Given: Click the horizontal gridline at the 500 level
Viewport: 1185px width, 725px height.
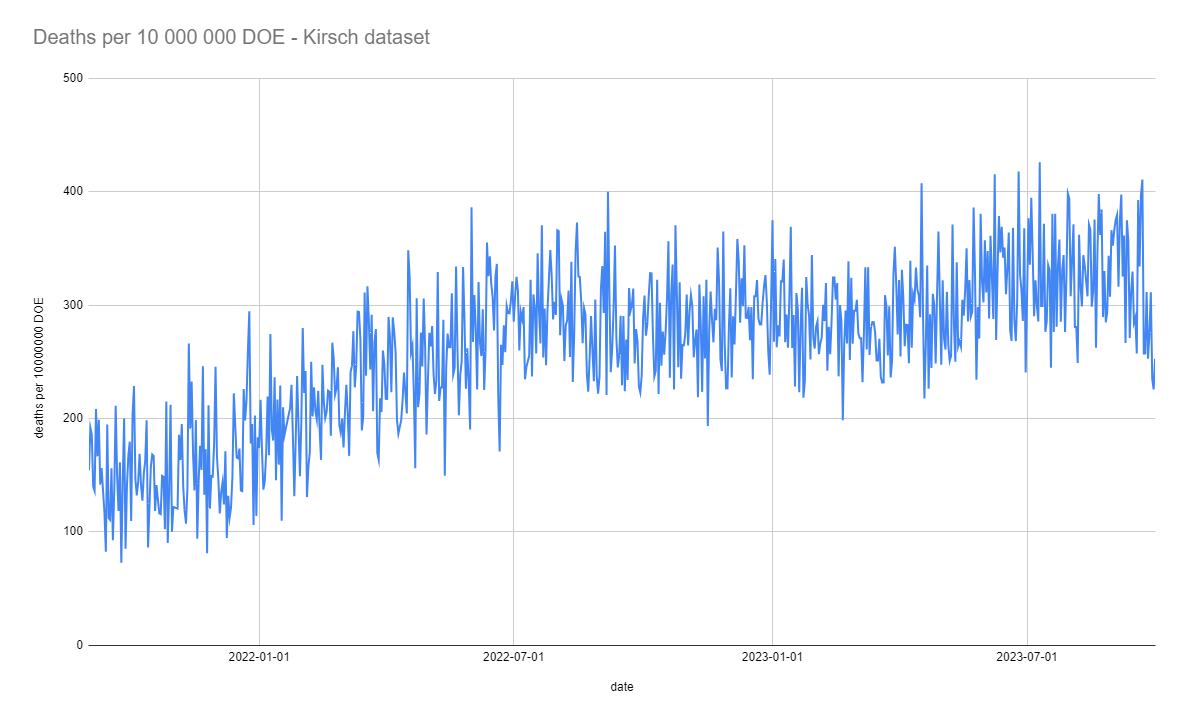Looking at the screenshot, I should (x=620, y=78).
